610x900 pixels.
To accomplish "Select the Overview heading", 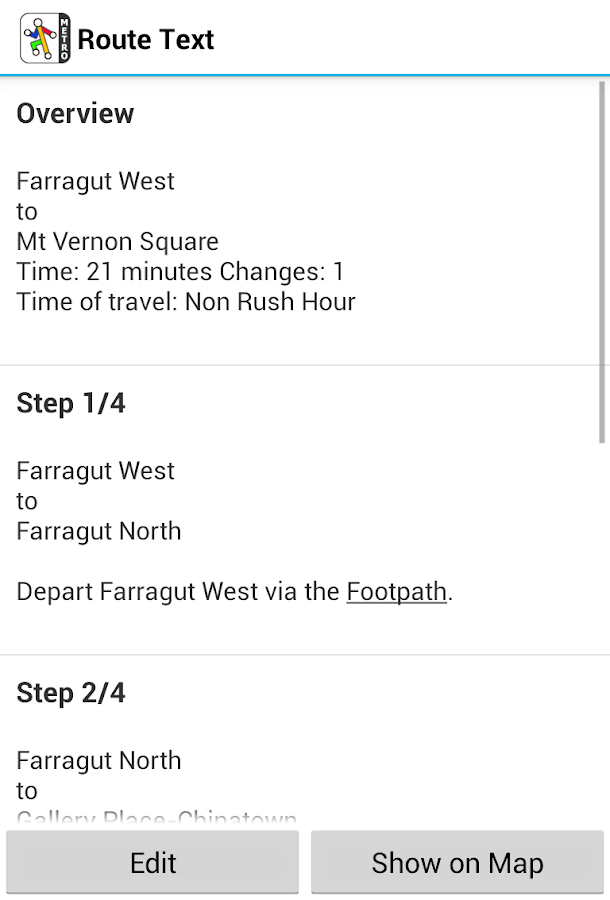I will 75,114.
